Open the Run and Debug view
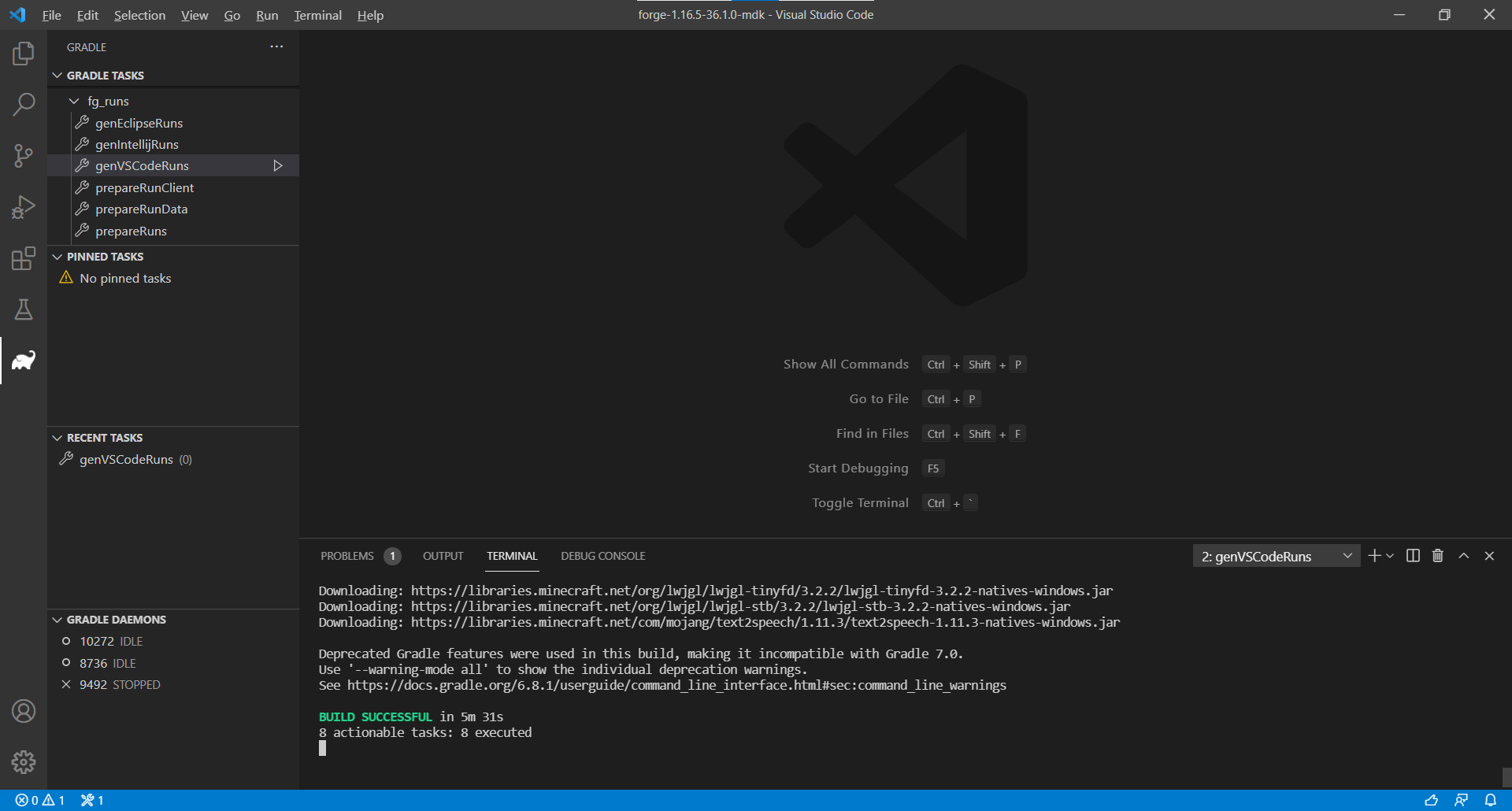Screen dimensions: 1512x811 pos(23,207)
